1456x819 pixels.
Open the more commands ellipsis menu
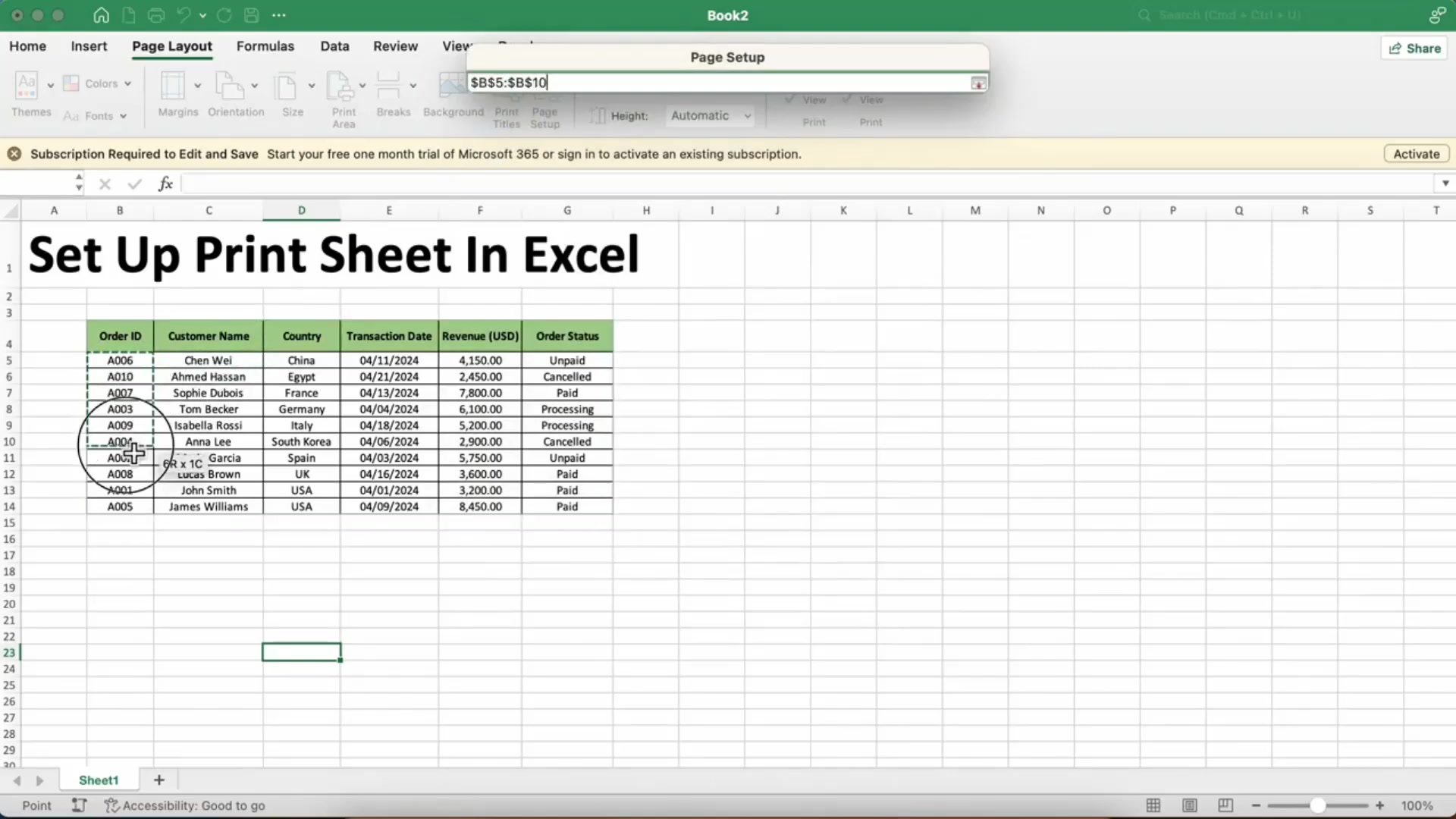point(279,15)
